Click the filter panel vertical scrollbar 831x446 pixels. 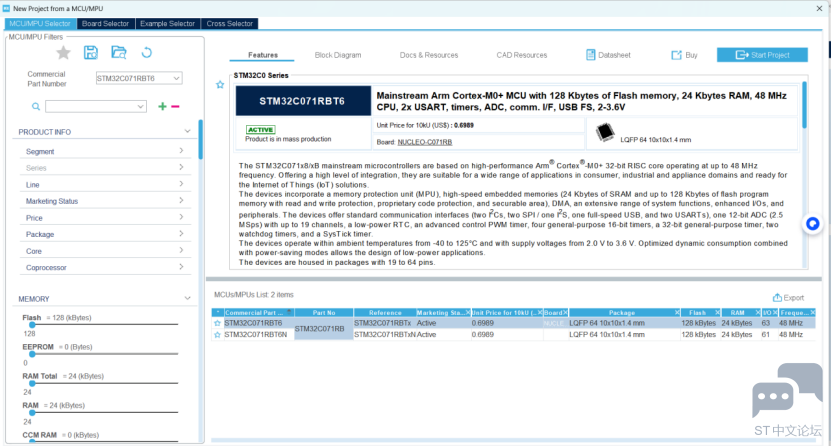(x=201, y=140)
